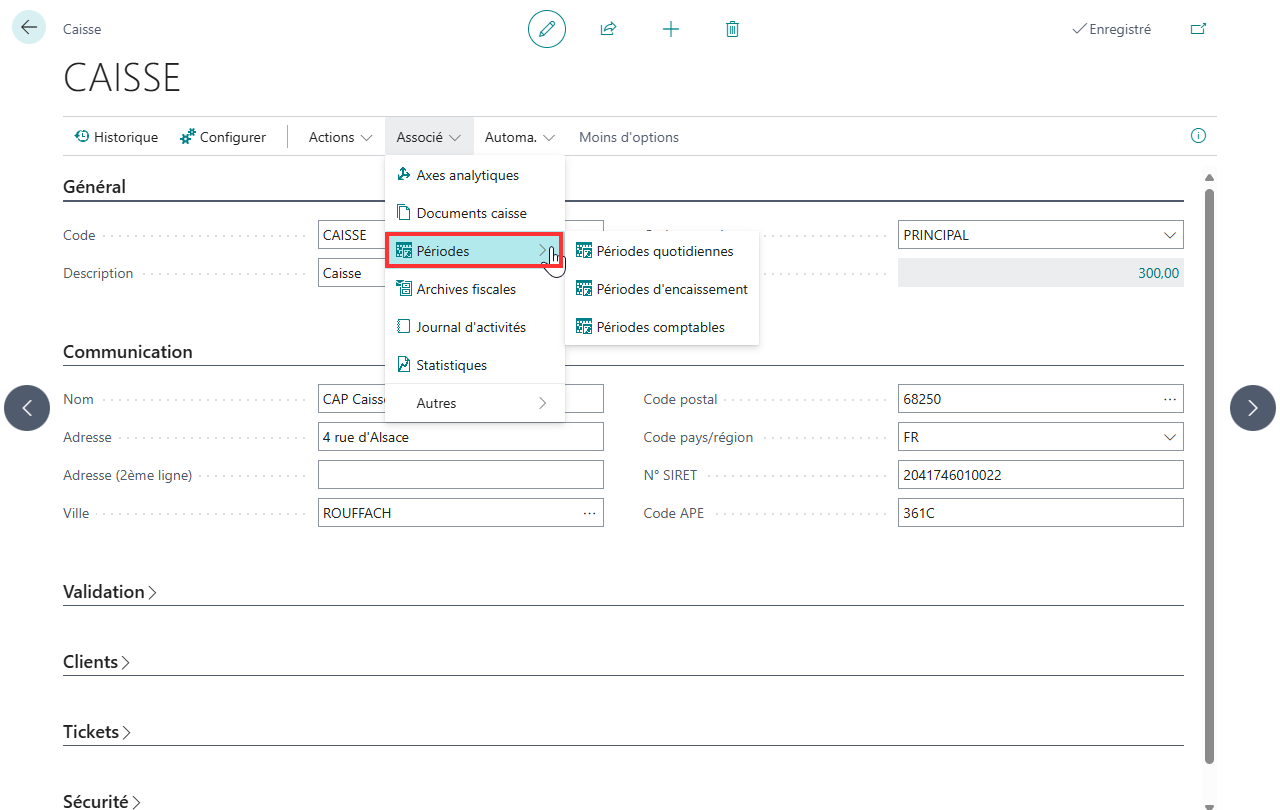This screenshot has height=810, width=1280.
Task: Click the trash delete icon
Action: click(732, 29)
